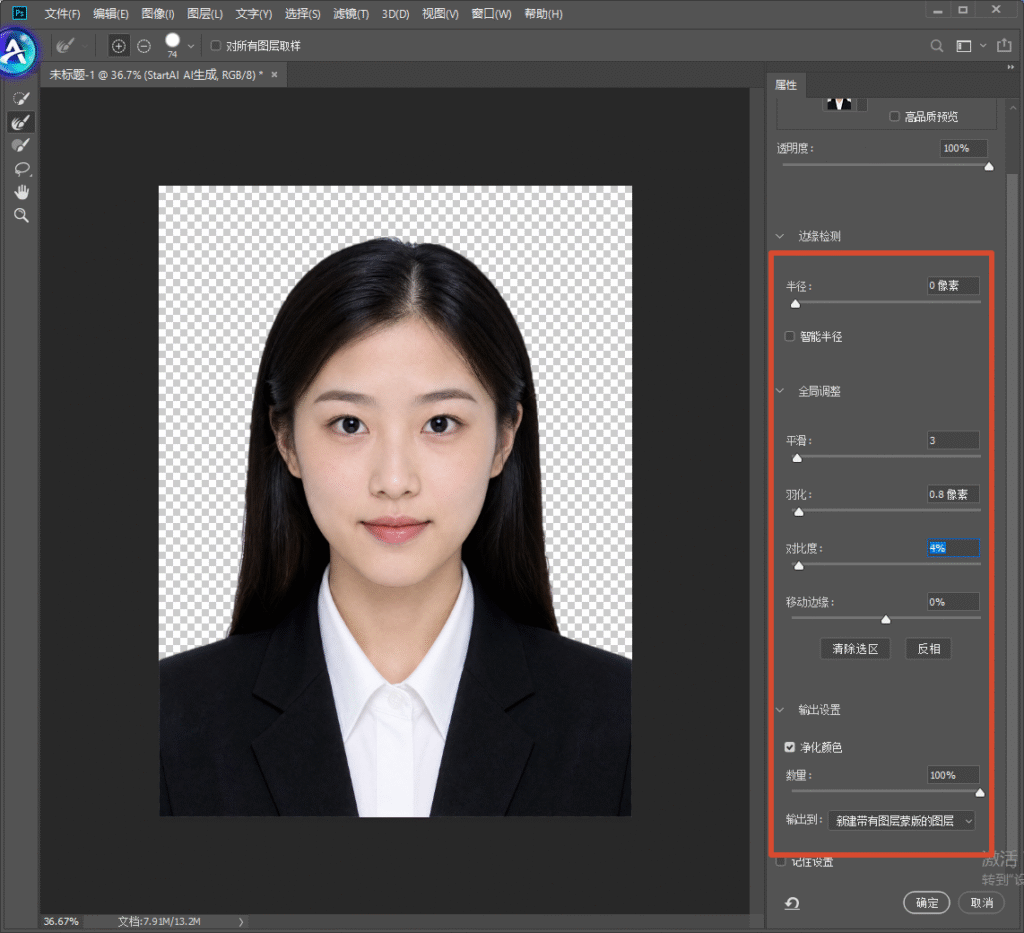The width and height of the screenshot is (1024, 933).
Task: Click the subtract-from-selection minus icon
Action: point(144,46)
